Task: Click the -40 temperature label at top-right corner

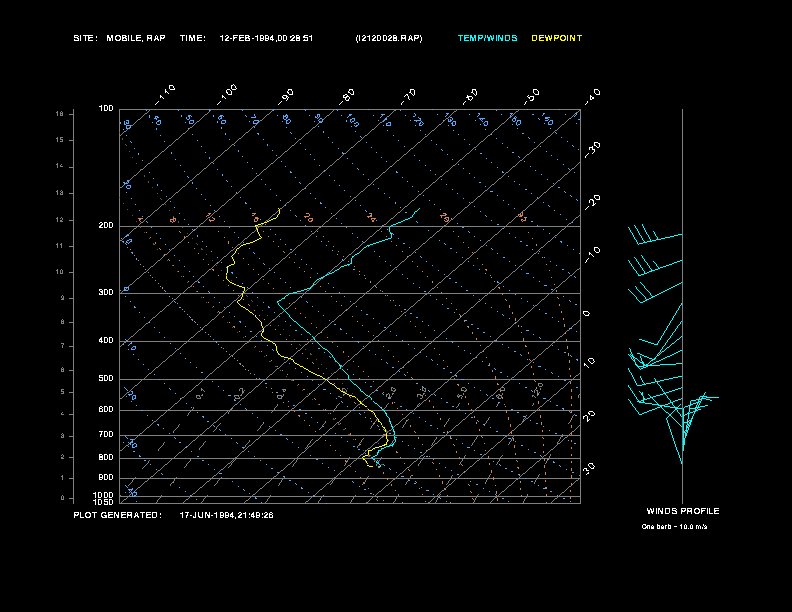Action: (x=592, y=97)
